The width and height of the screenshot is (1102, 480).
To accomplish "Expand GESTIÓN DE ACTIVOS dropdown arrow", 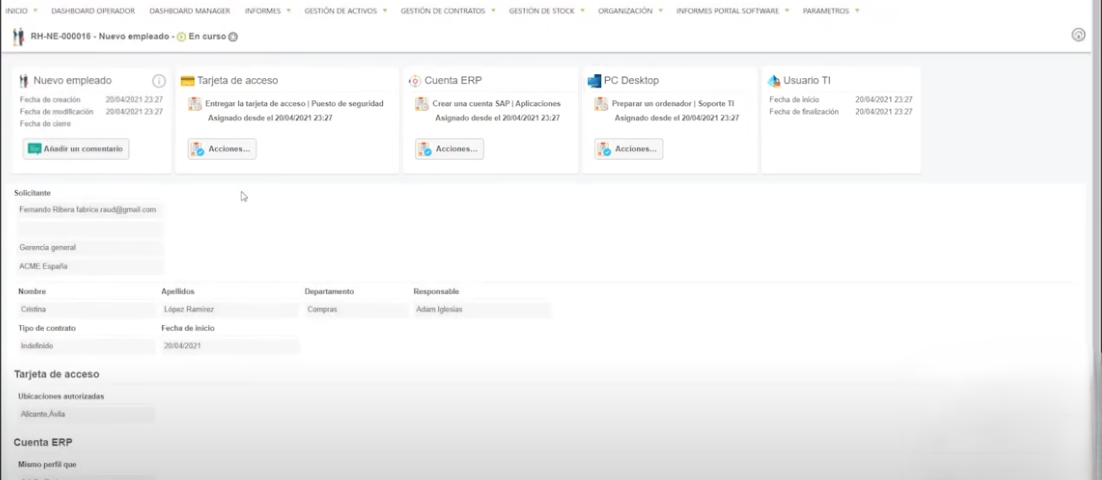I will 385,11.
